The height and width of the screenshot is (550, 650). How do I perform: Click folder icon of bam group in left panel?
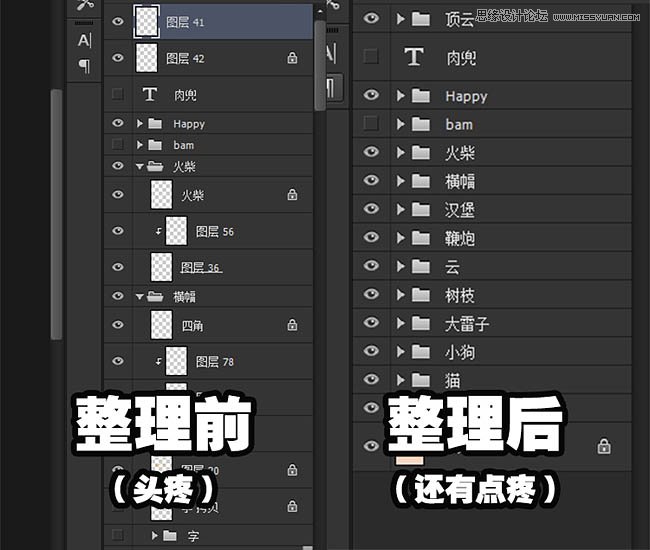point(155,145)
